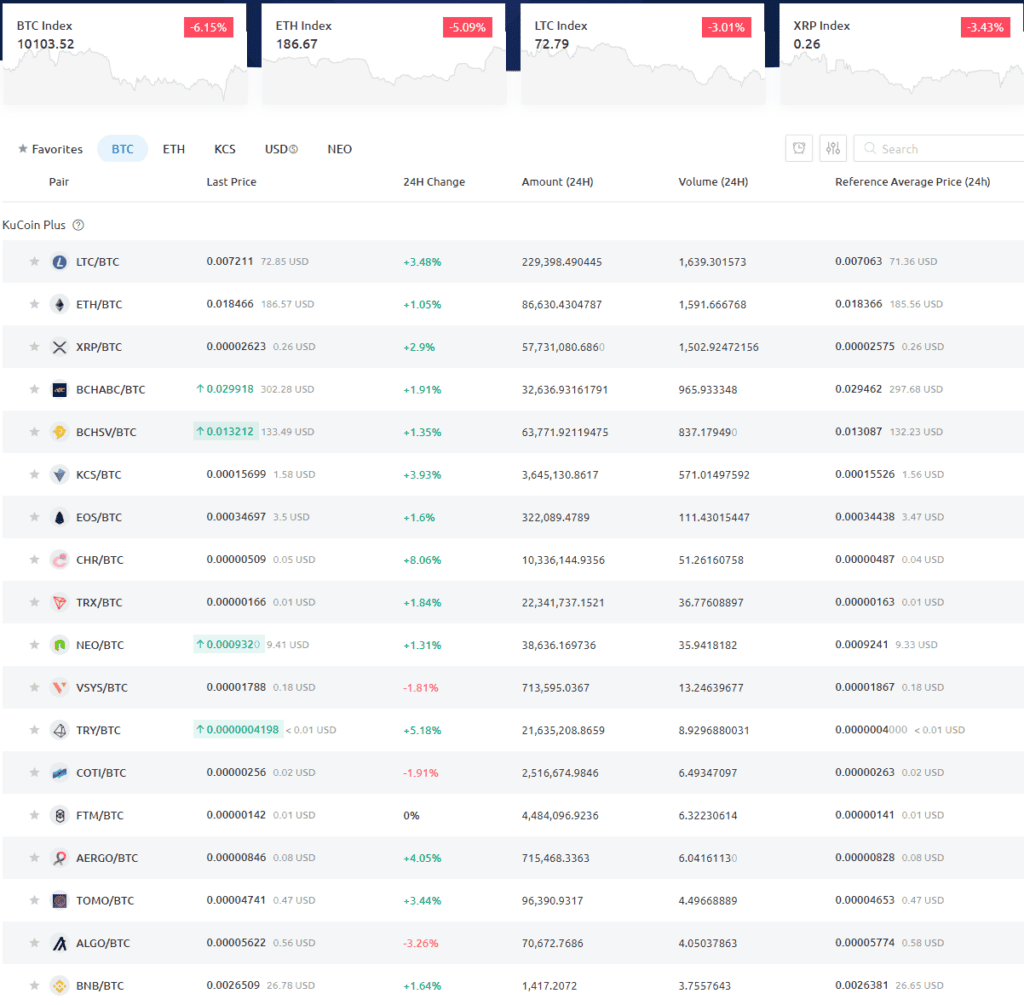Click the TRY coin icon
1024x1005 pixels.
(59, 730)
